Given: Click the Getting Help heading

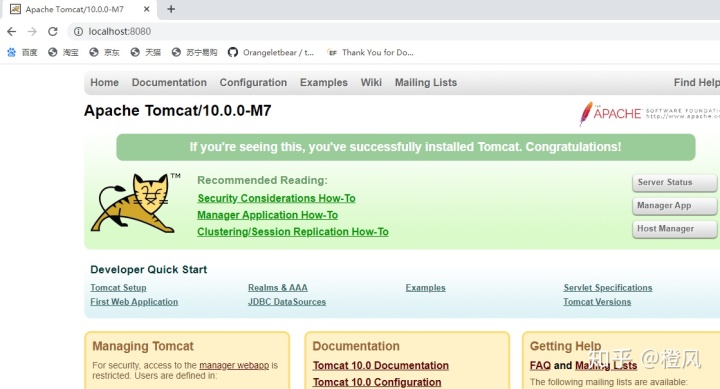Looking at the screenshot, I should click(566, 346).
